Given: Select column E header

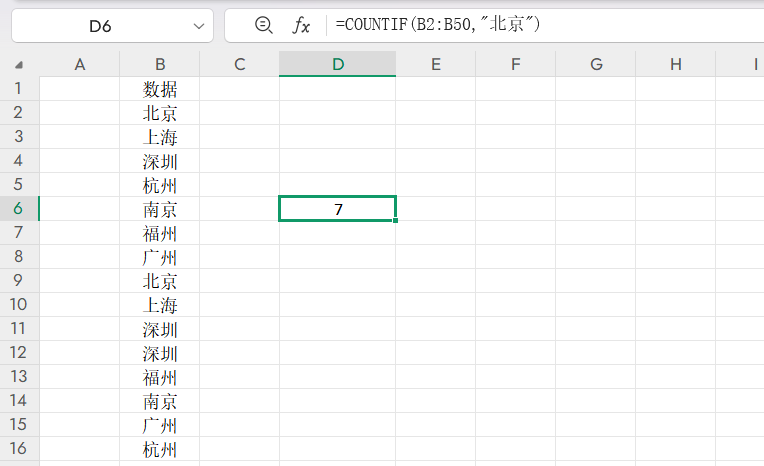Looking at the screenshot, I should click(436, 64).
